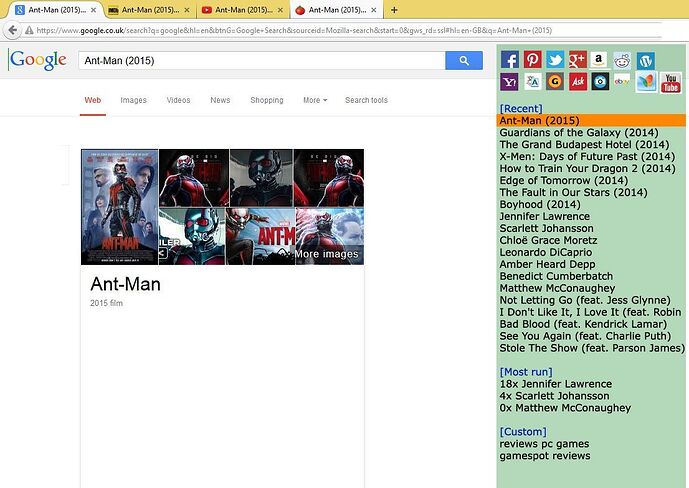Click the Reddit alien icon
This screenshot has width=689, height=488.
click(622, 60)
